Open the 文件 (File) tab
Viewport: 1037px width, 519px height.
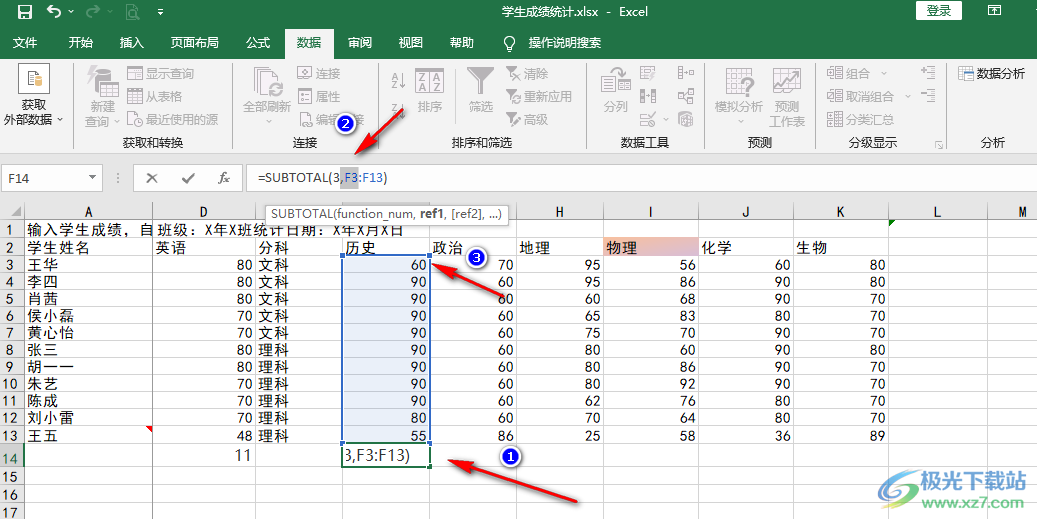(x=25, y=42)
